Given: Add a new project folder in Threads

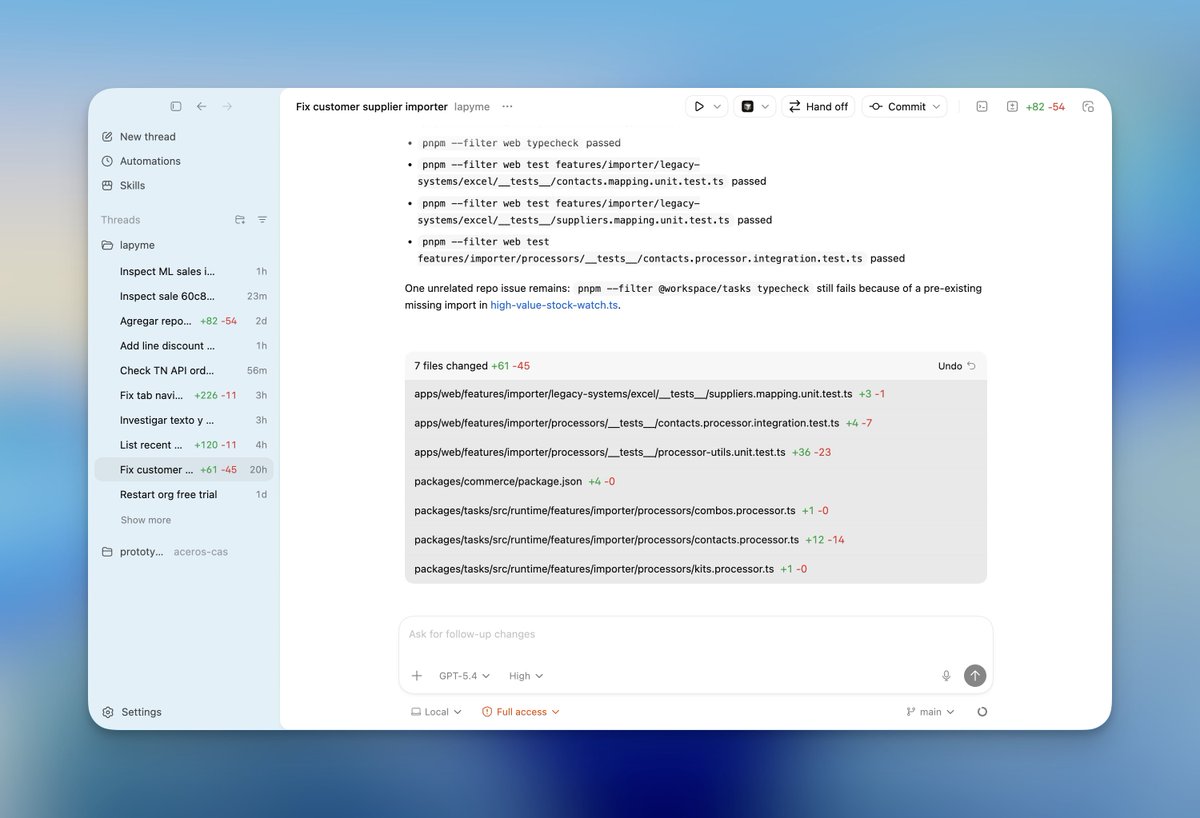Looking at the screenshot, I should point(240,220).
